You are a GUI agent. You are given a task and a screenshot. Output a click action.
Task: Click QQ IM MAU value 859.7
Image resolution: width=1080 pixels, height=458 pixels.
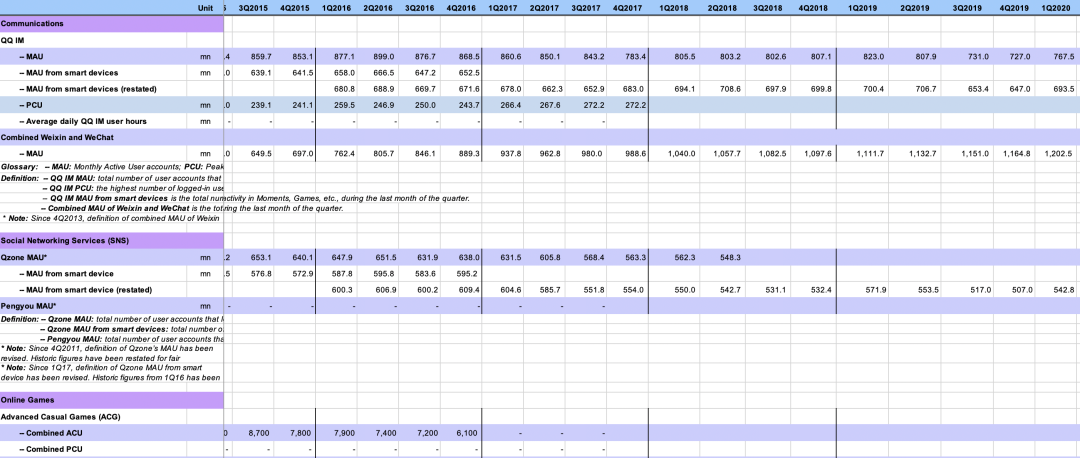tap(260, 56)
